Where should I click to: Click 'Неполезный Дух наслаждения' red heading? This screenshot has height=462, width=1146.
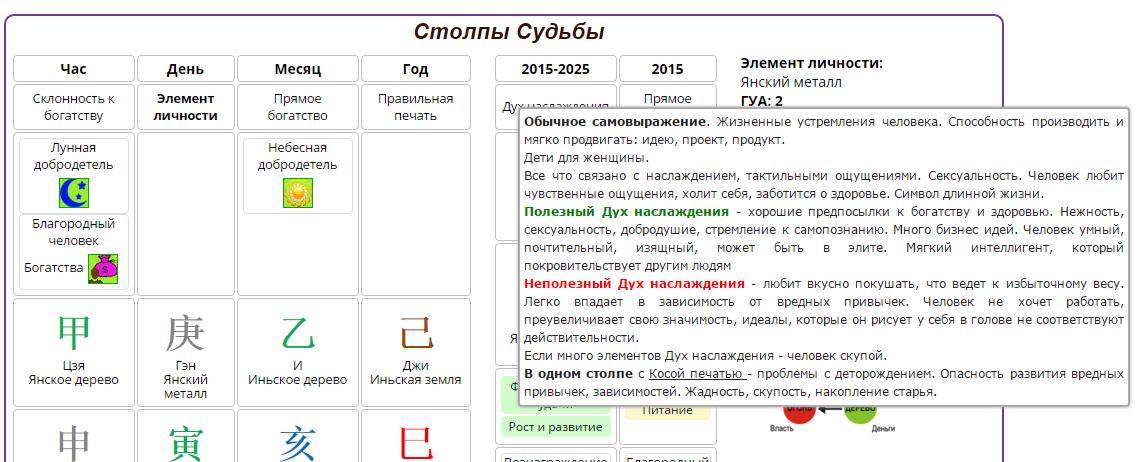[634, 283]
